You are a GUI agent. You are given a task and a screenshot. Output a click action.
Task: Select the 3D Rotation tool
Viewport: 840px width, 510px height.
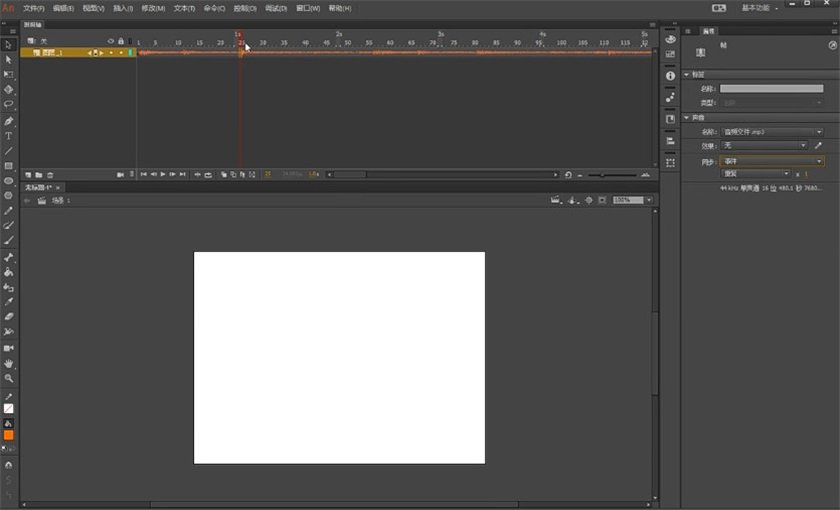pos(9,89)
